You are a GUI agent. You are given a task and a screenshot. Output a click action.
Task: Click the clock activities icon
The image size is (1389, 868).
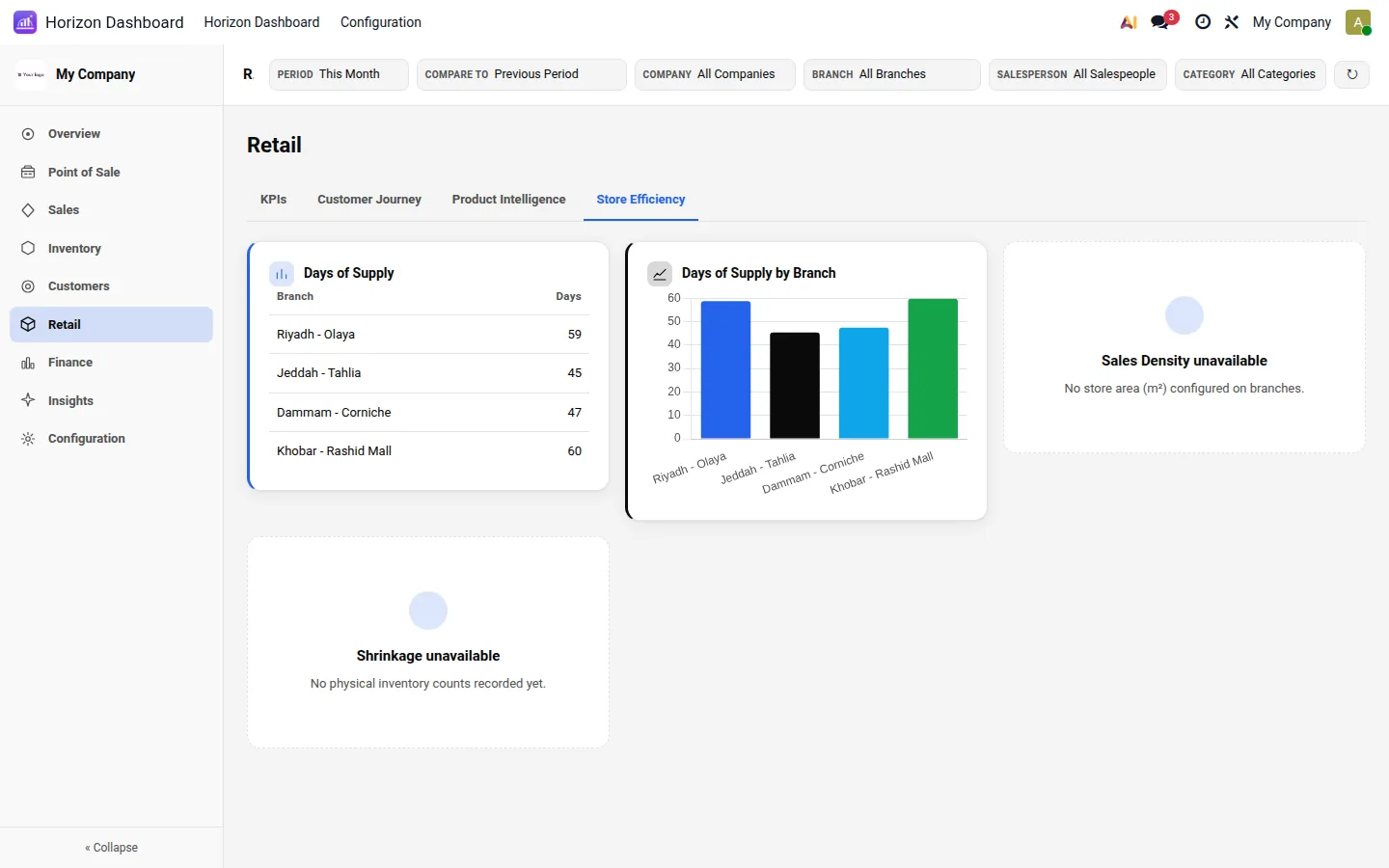pyautogui.click(x=1203, y=22)
